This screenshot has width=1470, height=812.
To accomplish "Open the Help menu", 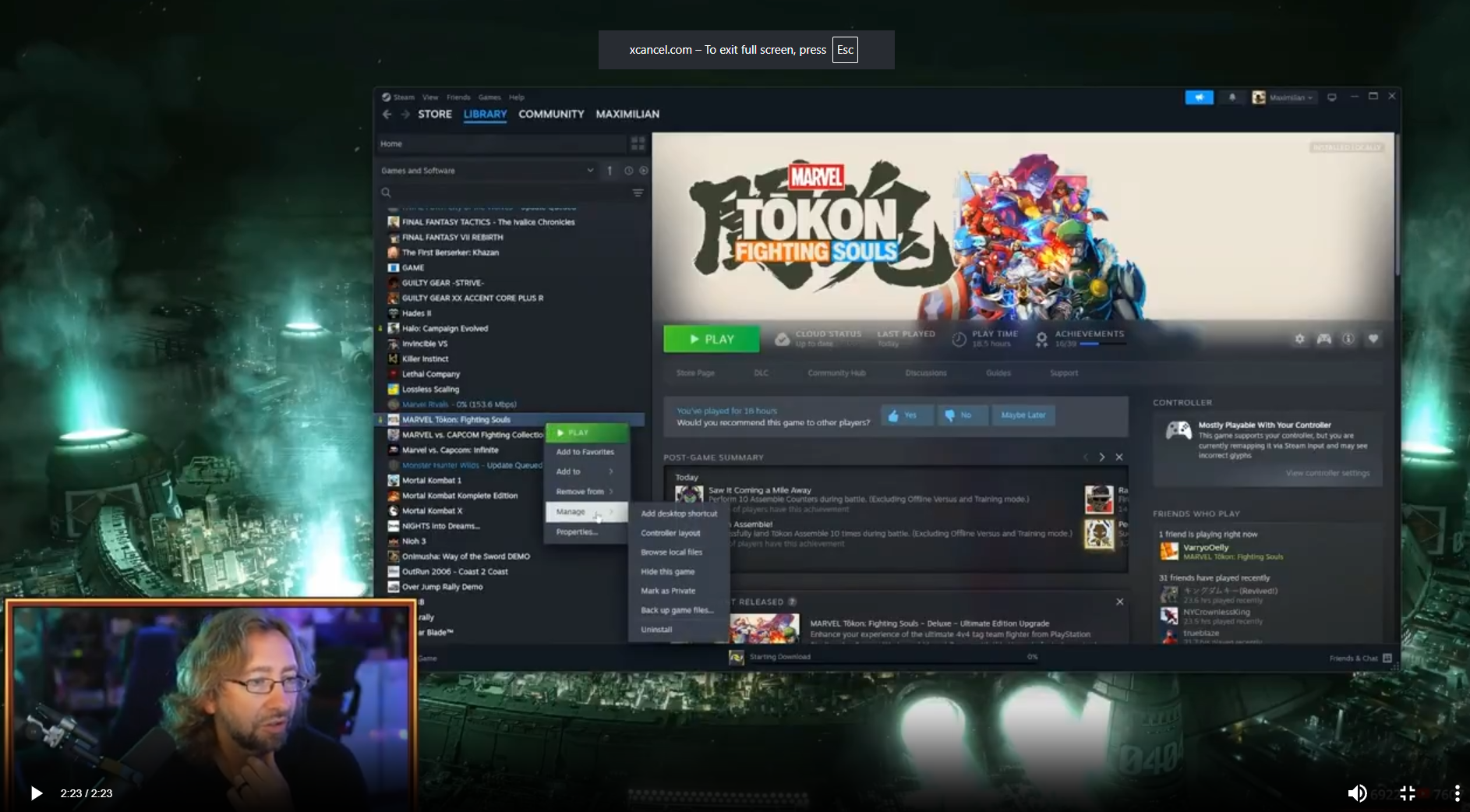I will (517, 97).
